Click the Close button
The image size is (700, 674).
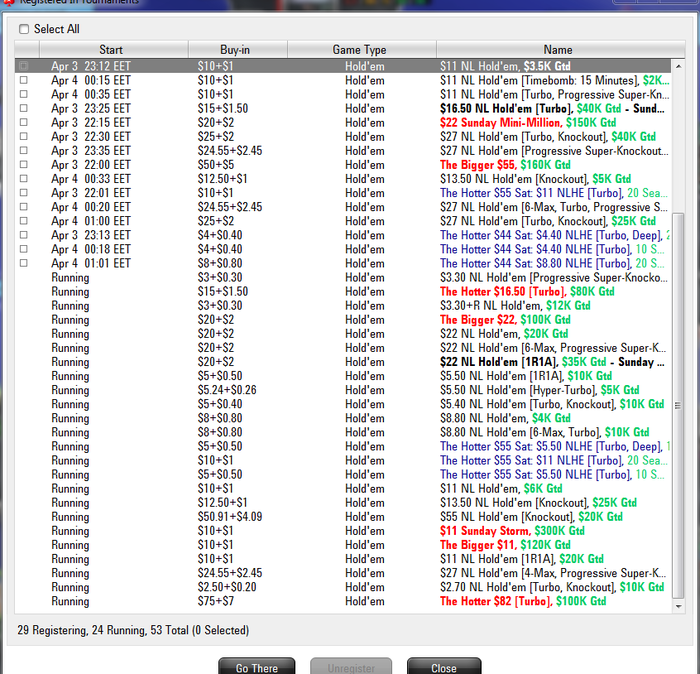[x=444, y=667]
